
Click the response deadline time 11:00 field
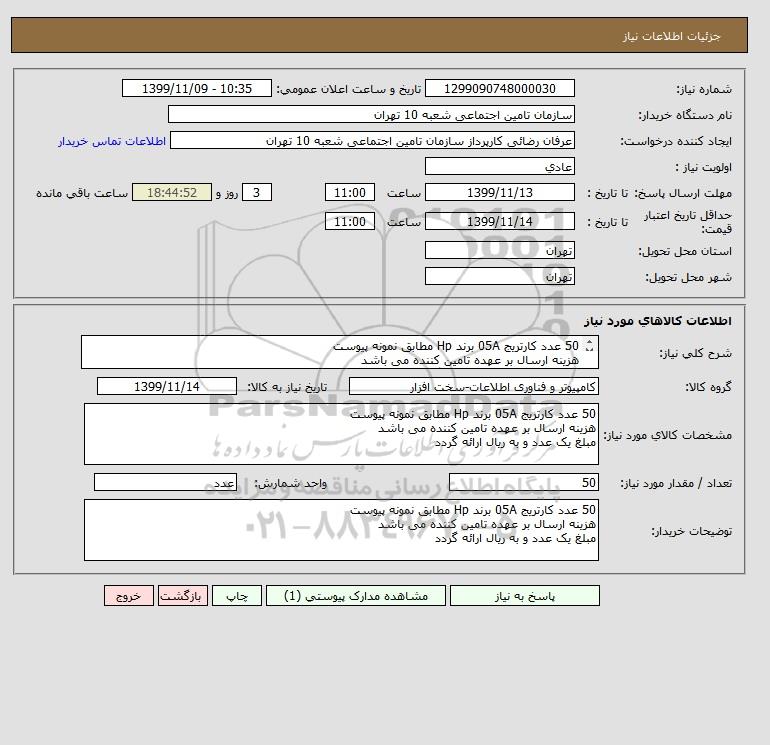click(x=350, y=193)
